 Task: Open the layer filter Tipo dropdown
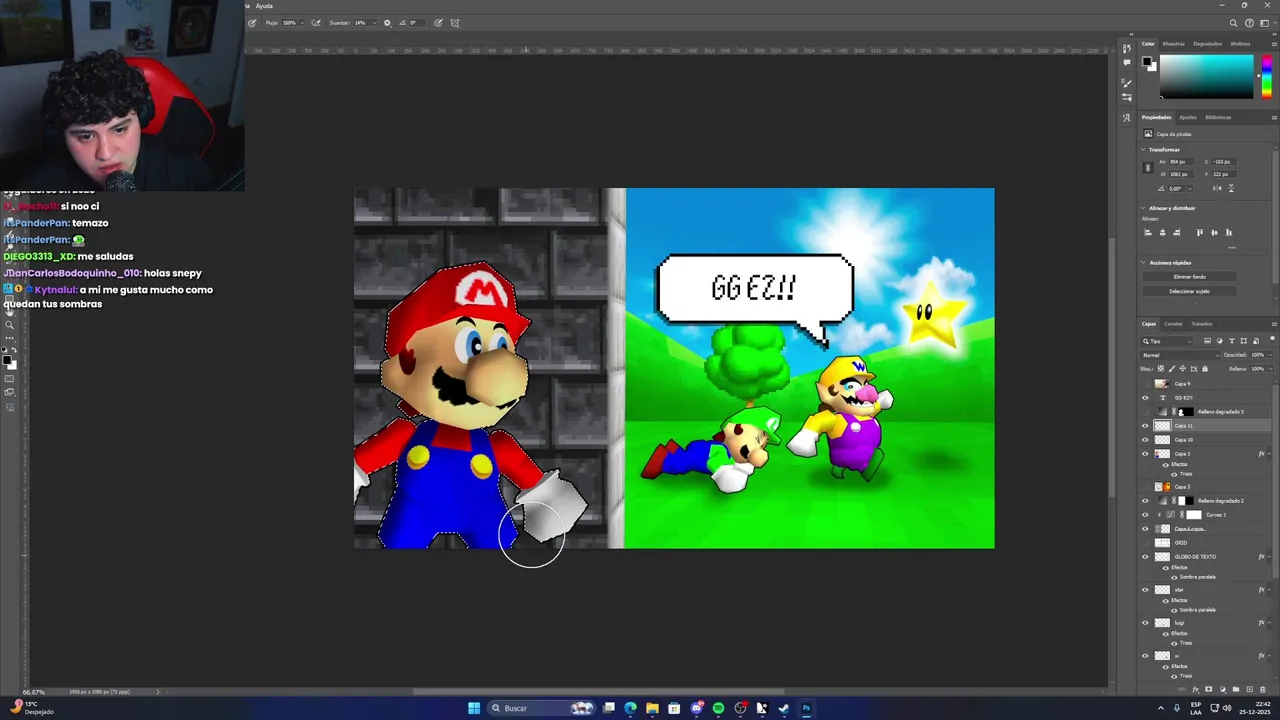coord(1166,341)
